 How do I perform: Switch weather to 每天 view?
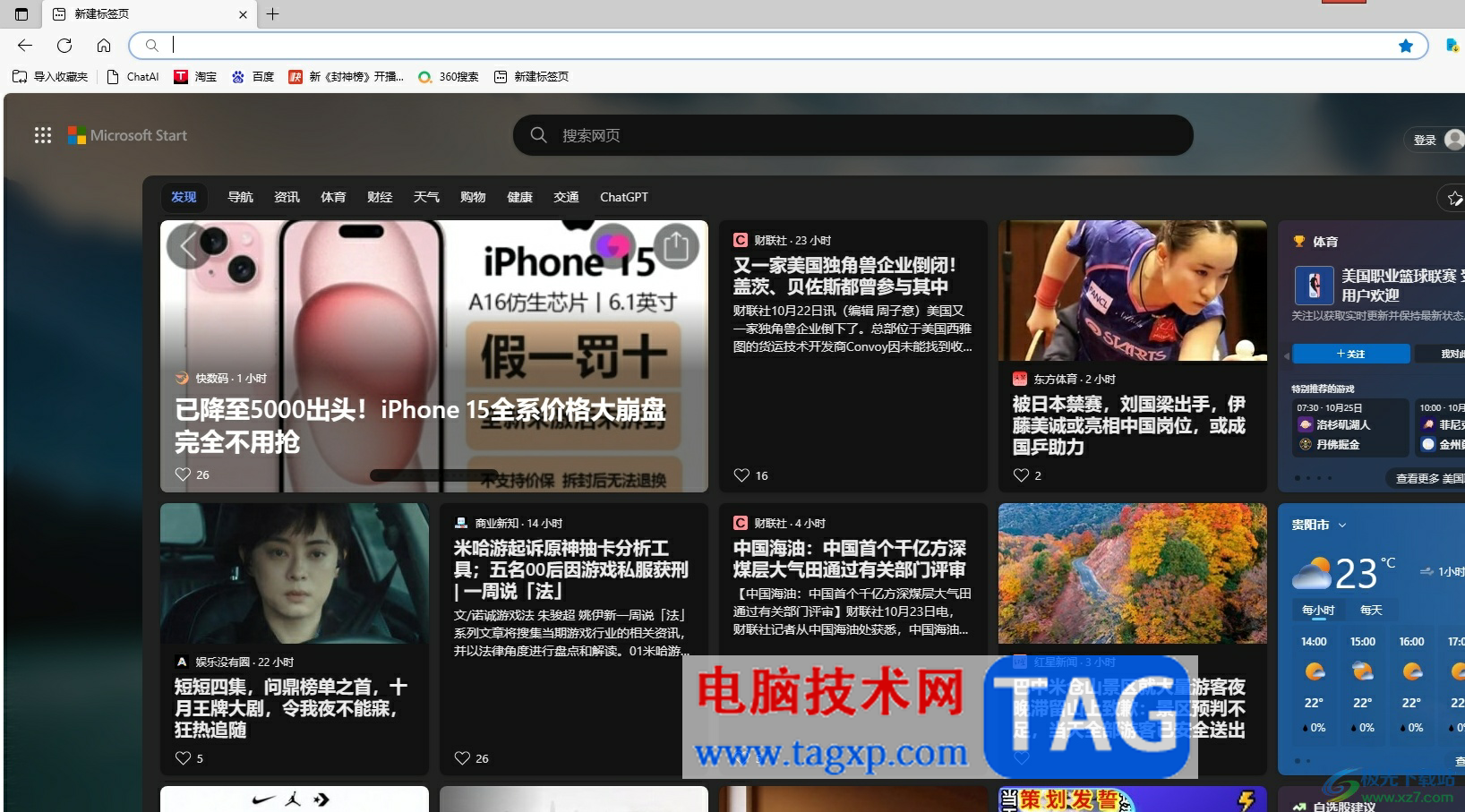(1371, 610)
